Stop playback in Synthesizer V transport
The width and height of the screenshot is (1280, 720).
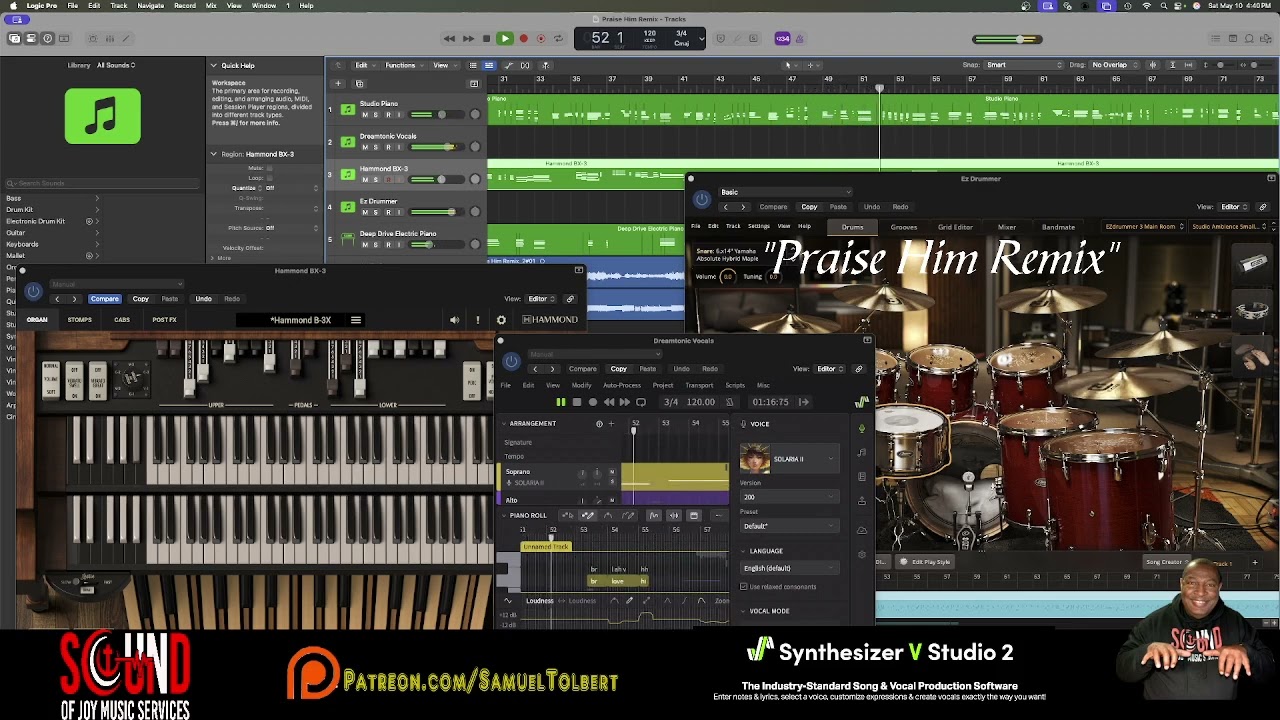(x=576, y=402)
